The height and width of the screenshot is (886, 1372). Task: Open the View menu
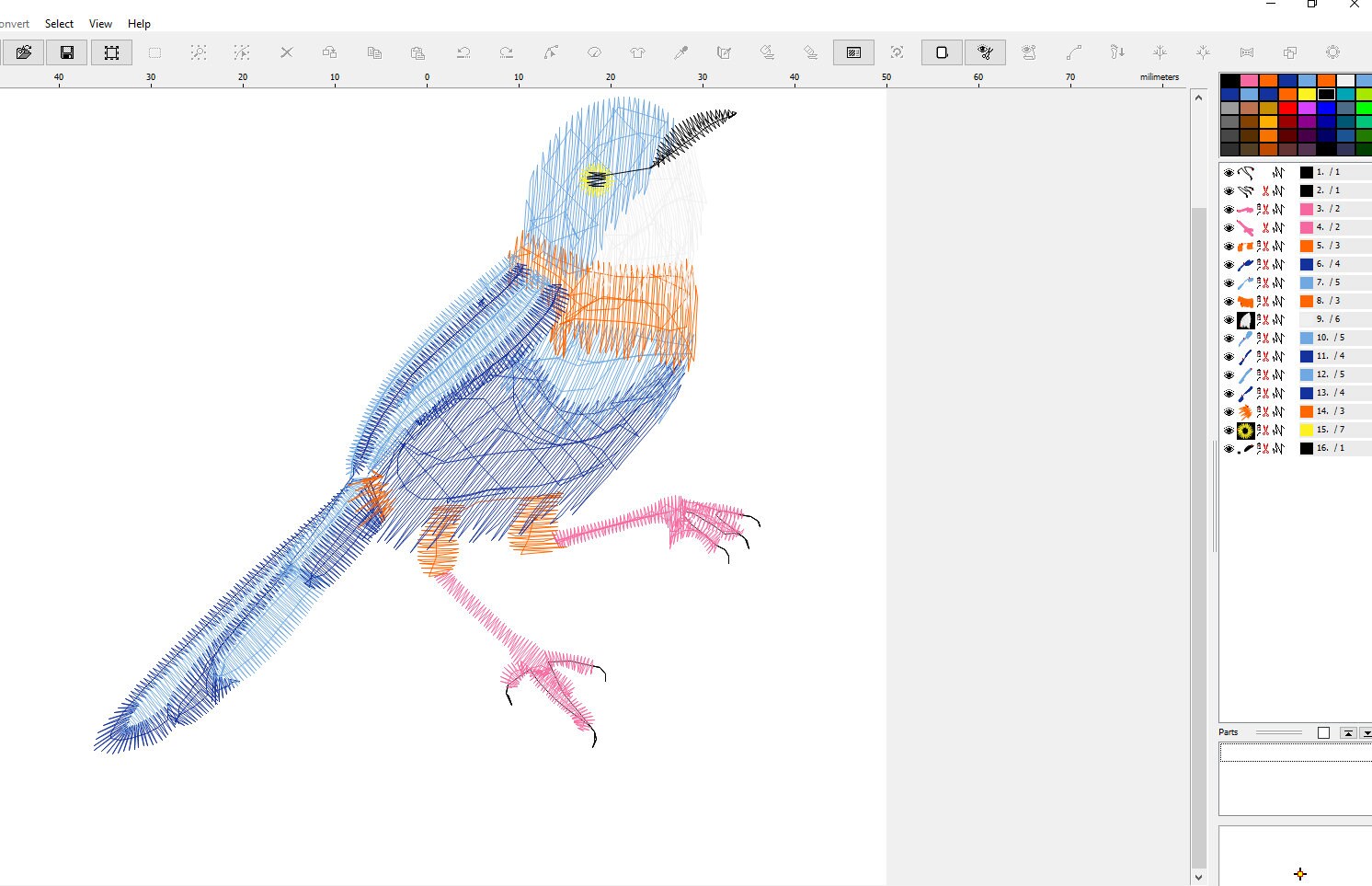[x=99, y=23]
